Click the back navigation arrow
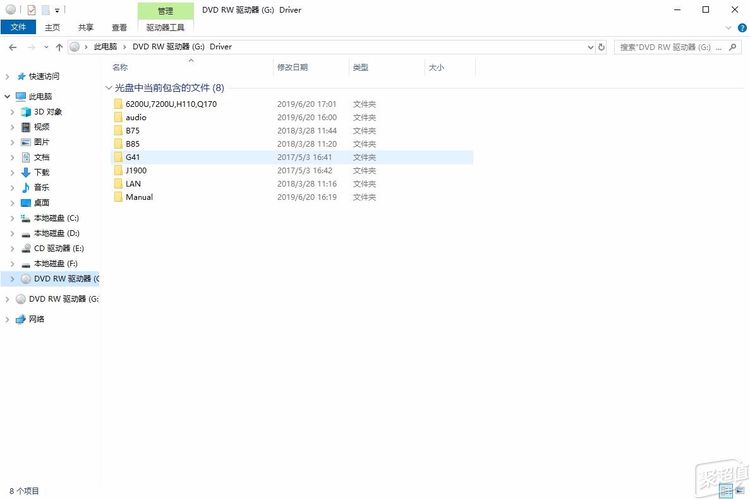The width and height of the screenshot is (750, 499). [13, 47]
